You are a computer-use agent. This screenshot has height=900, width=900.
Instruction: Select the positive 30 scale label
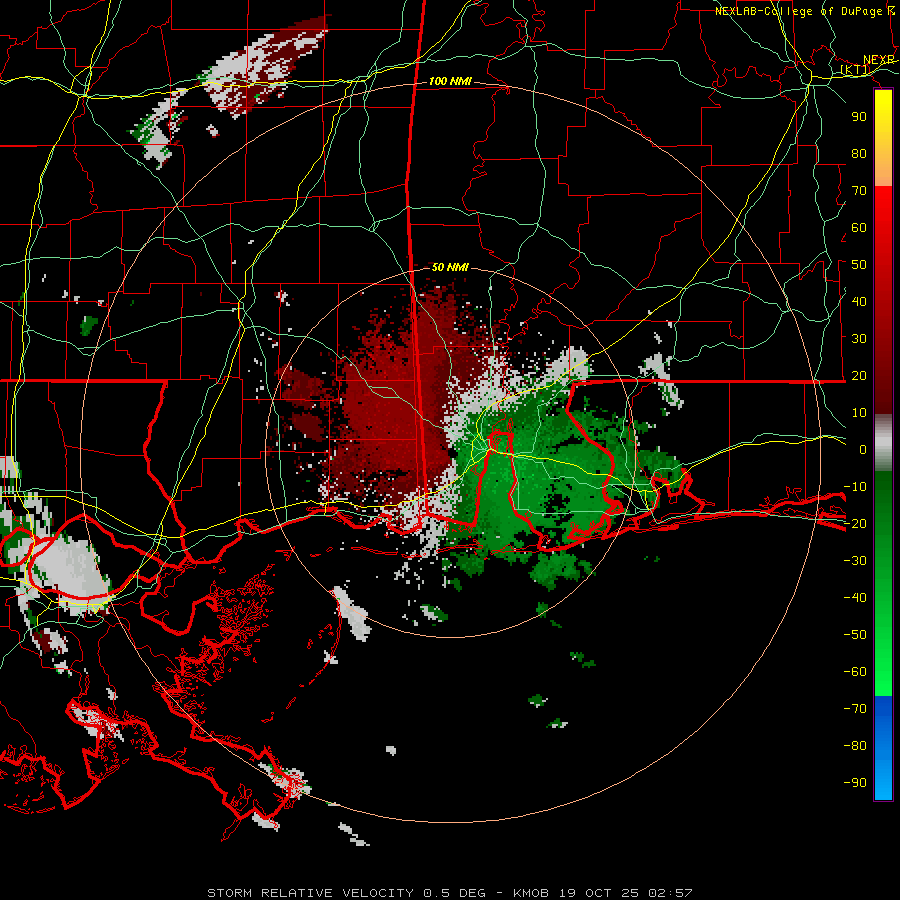coord(859,339)
